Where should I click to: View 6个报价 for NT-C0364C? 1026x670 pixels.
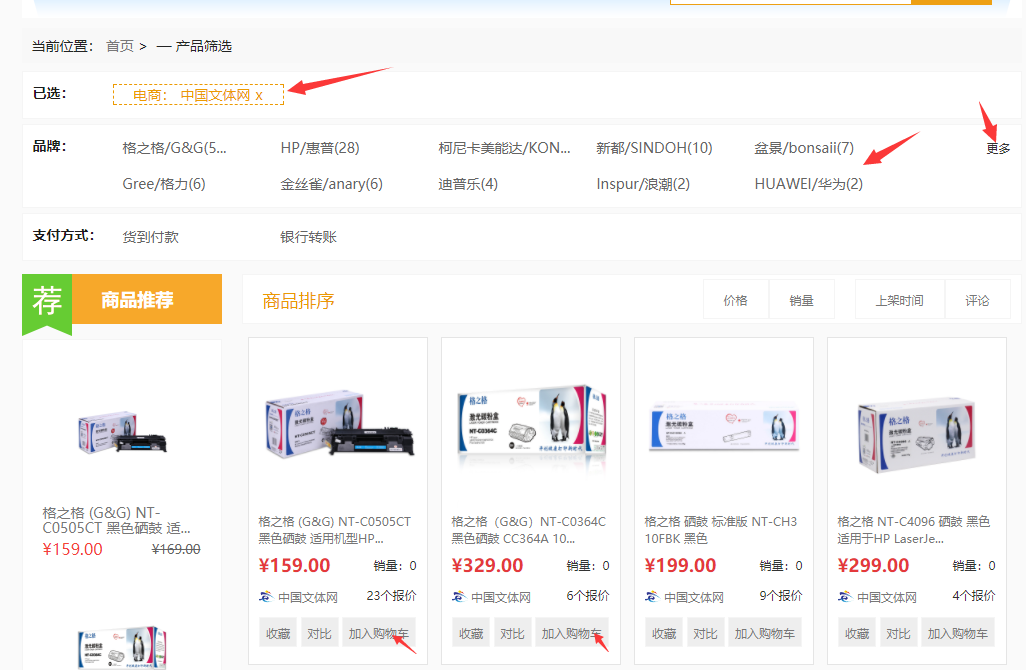pos(588,596)
